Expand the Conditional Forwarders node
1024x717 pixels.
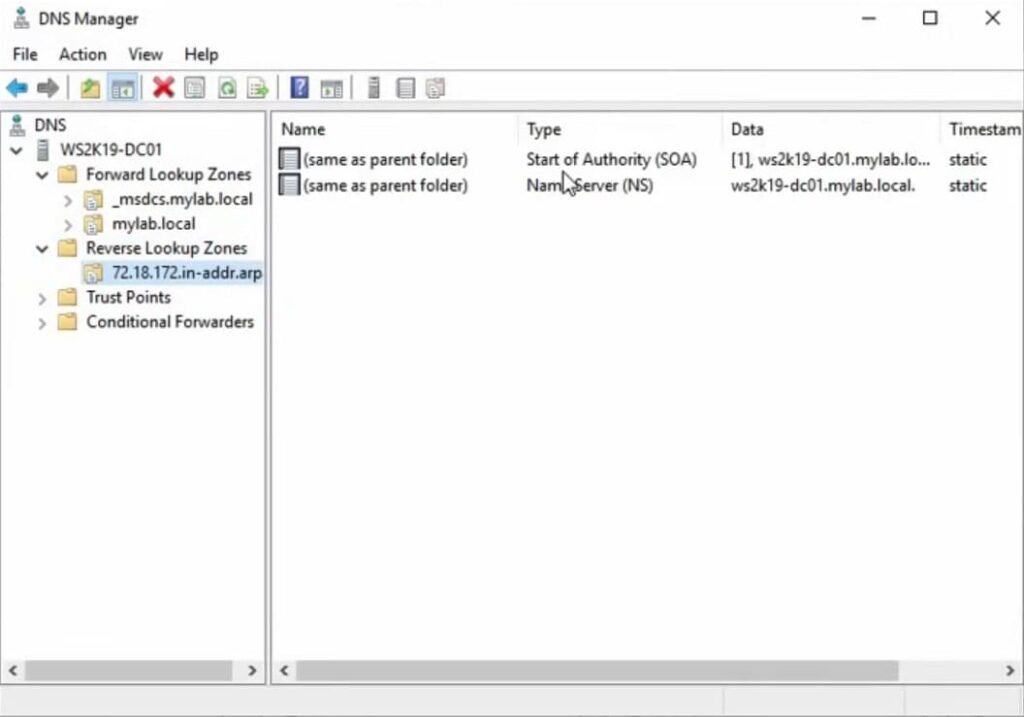tap(42, 323)
